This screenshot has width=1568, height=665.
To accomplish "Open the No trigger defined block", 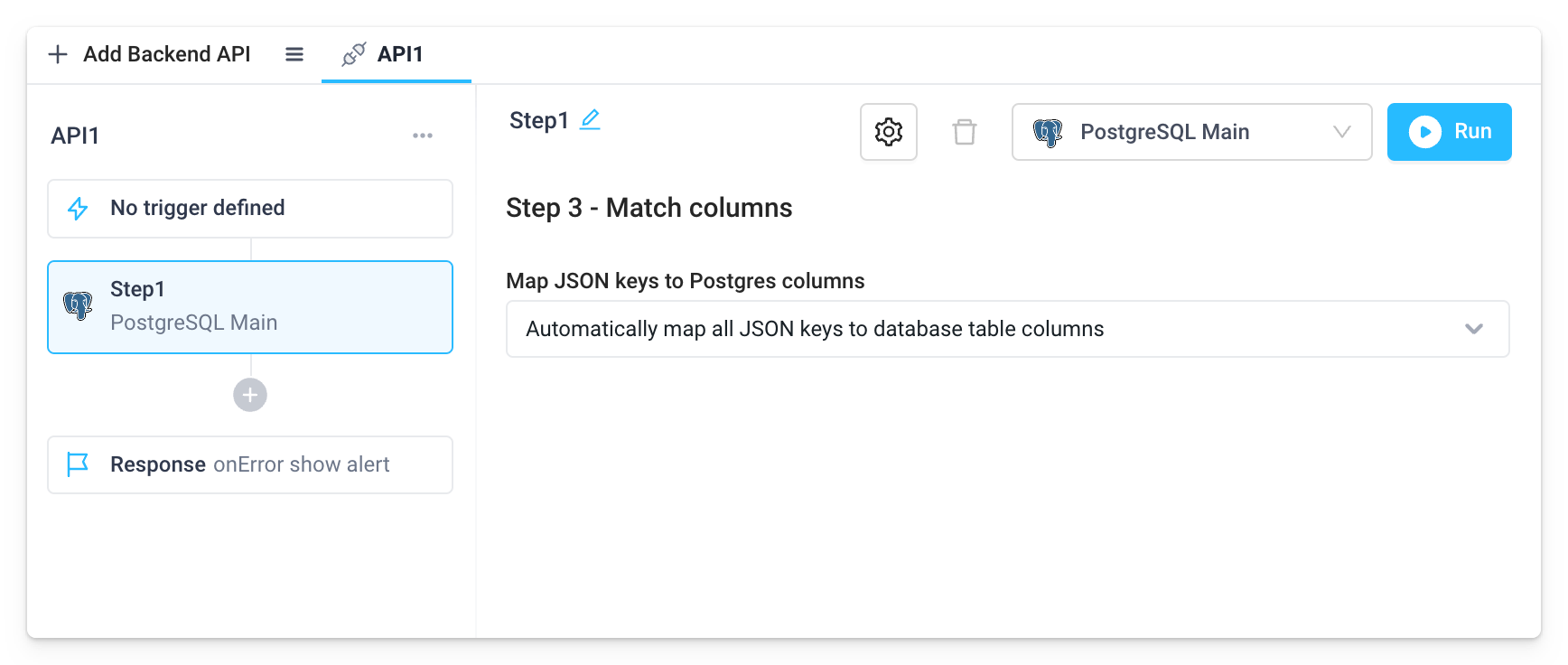I will (x=250, y=209).
